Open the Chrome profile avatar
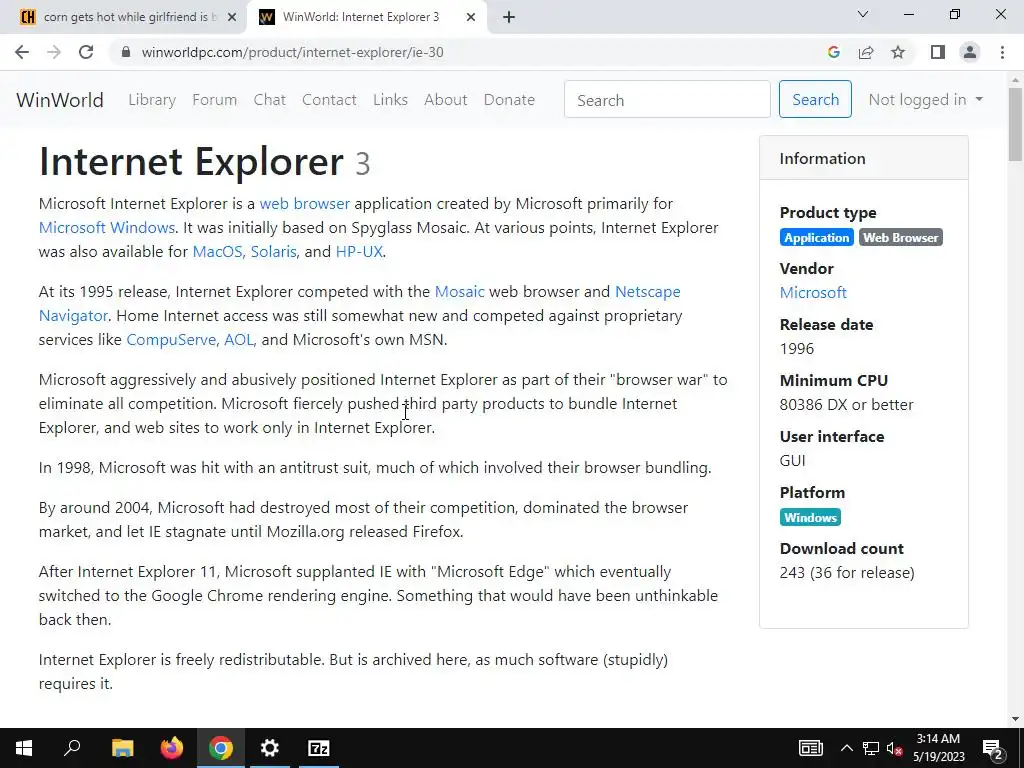Image resolution: width=1024 pixels, height=768 pixels. [970, 52]
